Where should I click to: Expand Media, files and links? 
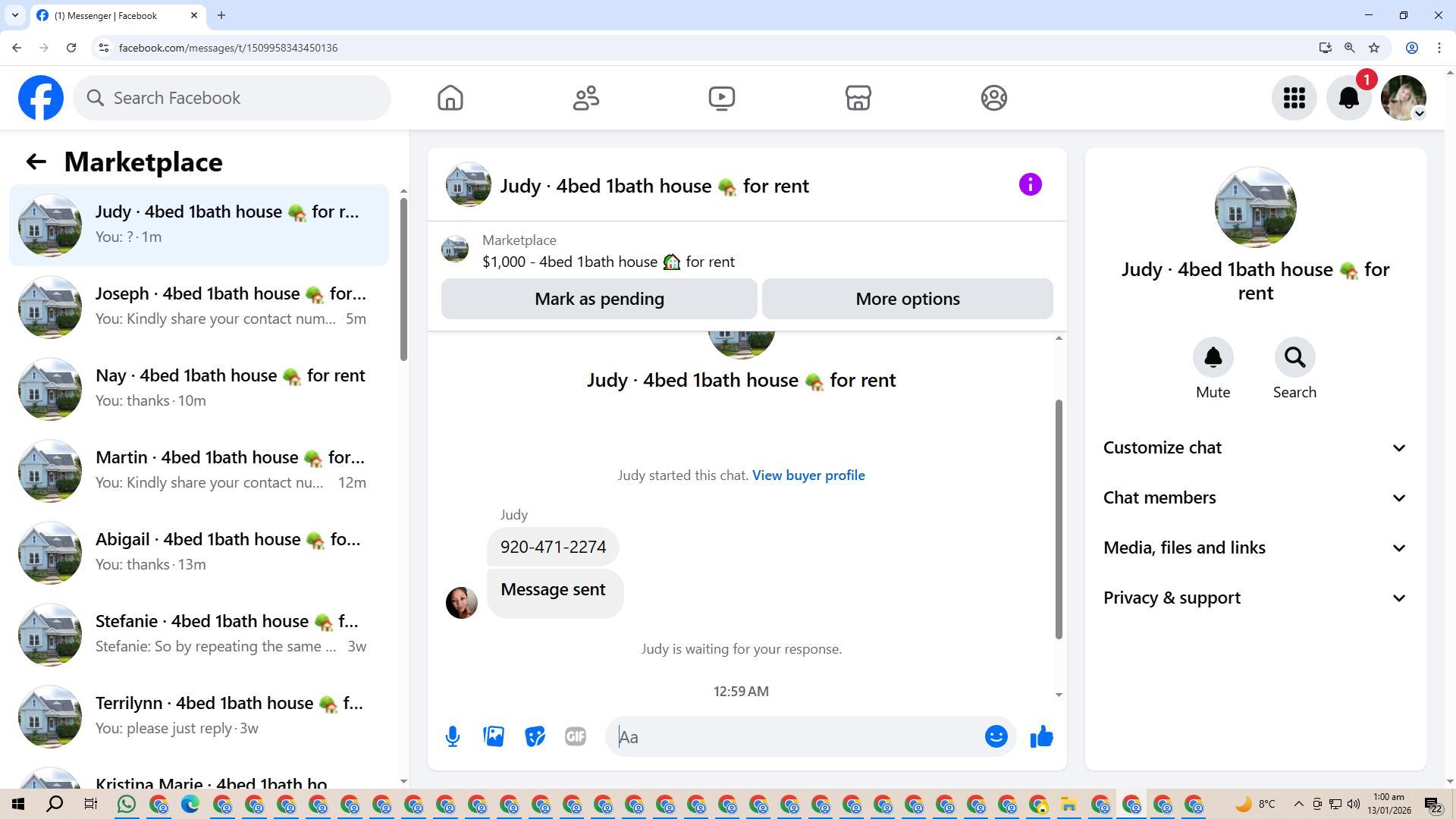pyautogui.click(x=1255, y=548)
